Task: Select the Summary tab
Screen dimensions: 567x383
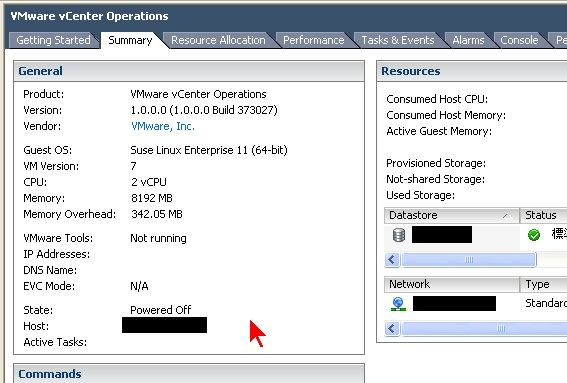Action: [130, 40]
